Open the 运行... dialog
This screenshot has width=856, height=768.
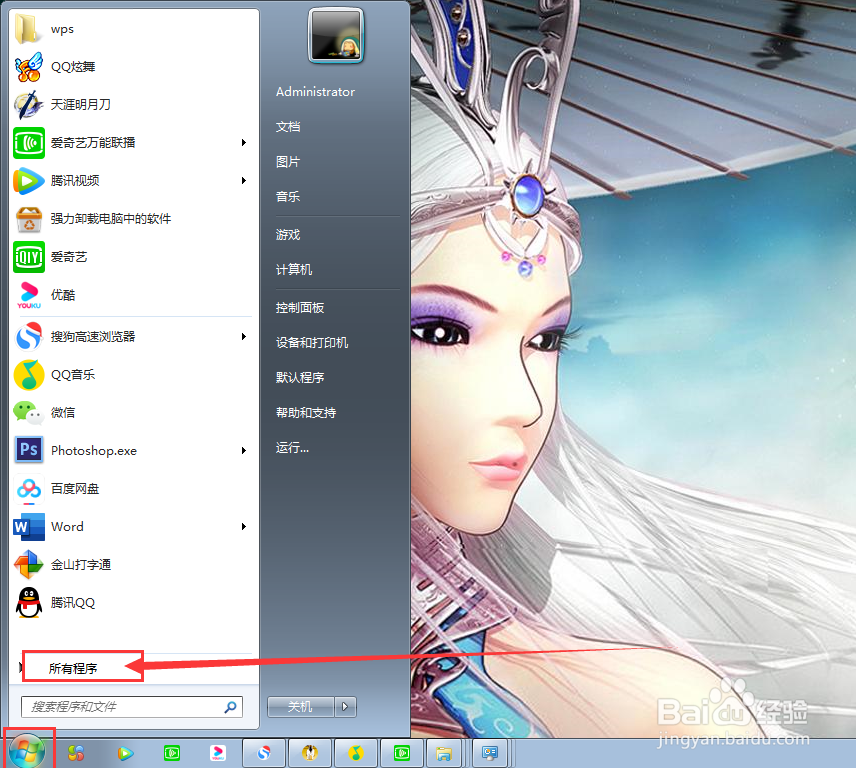(x=292, y=448)
